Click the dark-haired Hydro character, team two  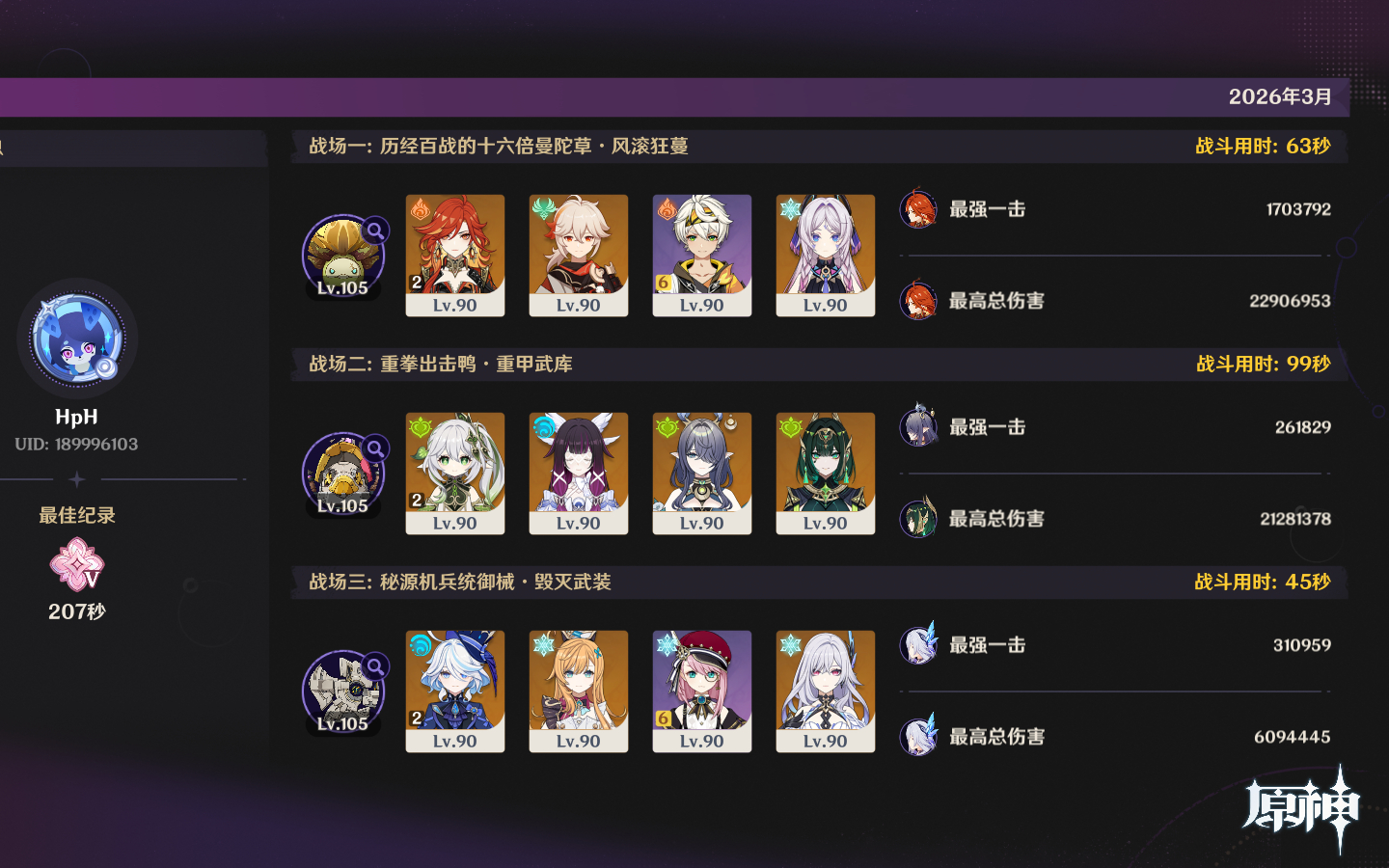coord(579,474)
